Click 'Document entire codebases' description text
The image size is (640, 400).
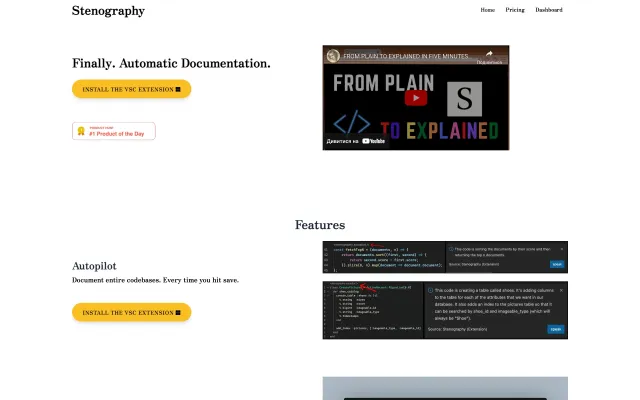(x=155, y=280)
